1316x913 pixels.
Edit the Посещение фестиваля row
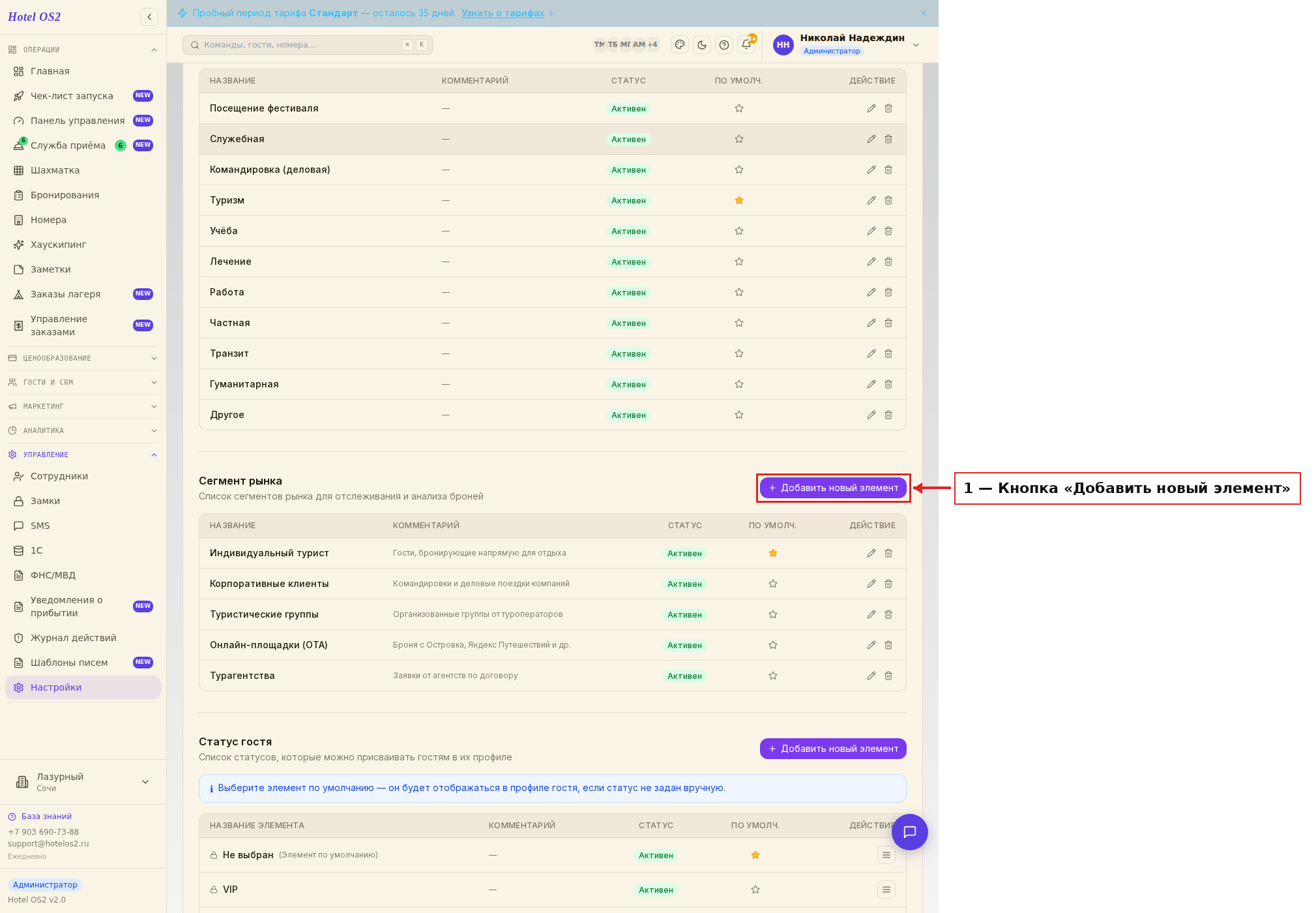(871, 108)
